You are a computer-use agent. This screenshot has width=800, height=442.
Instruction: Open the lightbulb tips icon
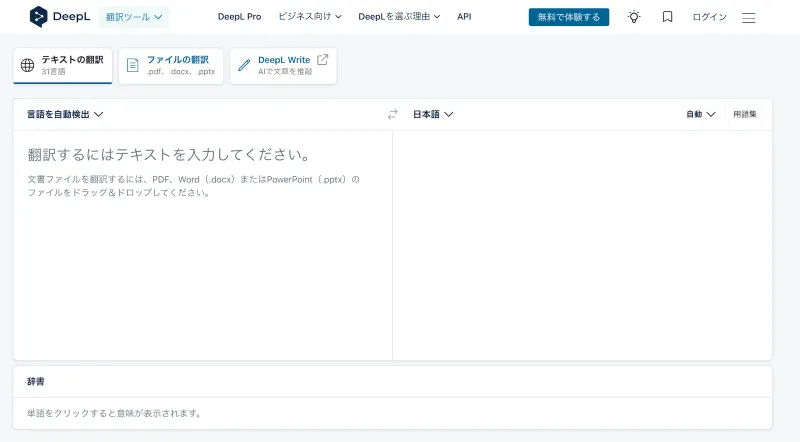pos(634,17)
